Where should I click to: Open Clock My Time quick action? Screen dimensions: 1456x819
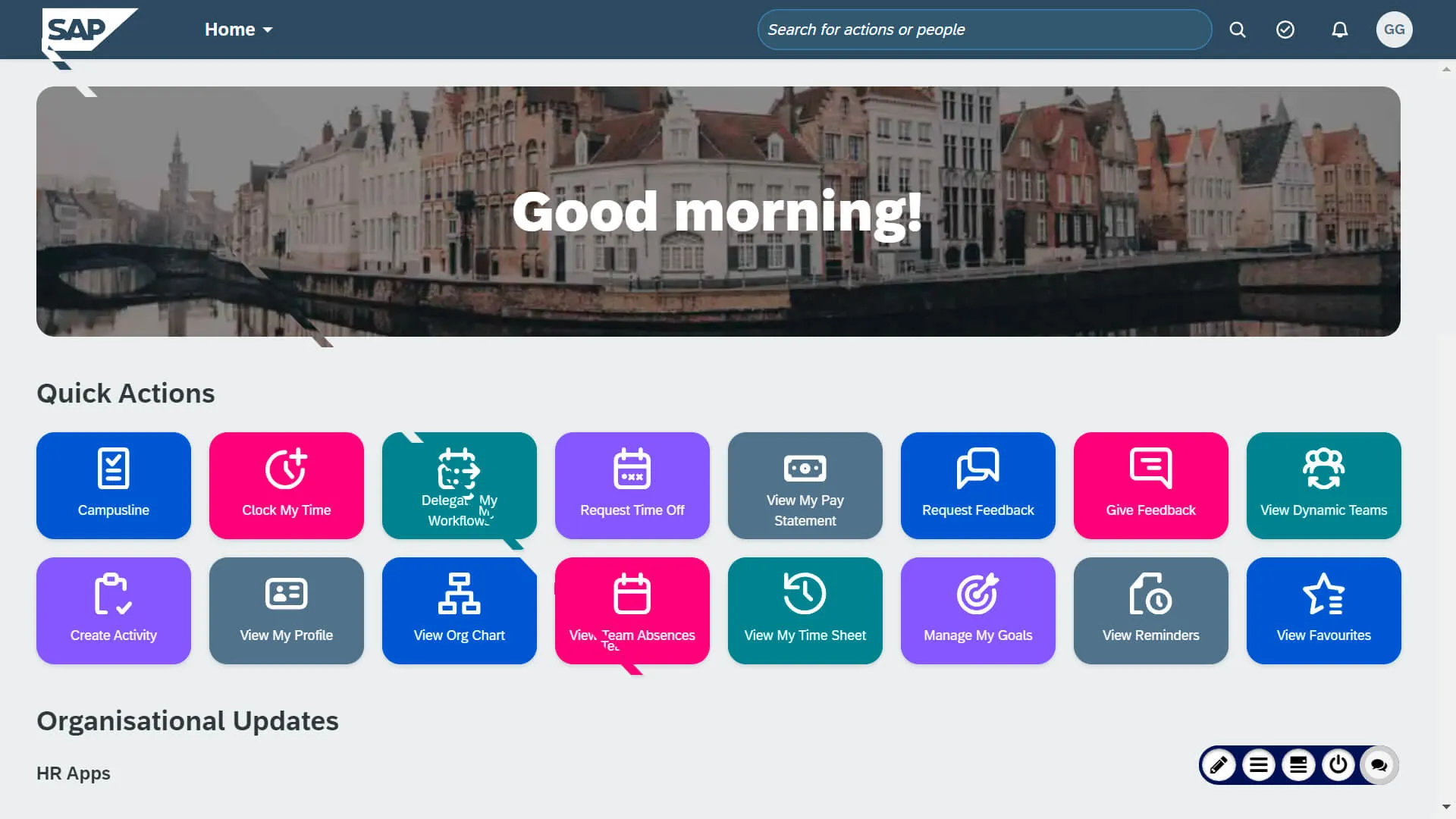point(287,485)
